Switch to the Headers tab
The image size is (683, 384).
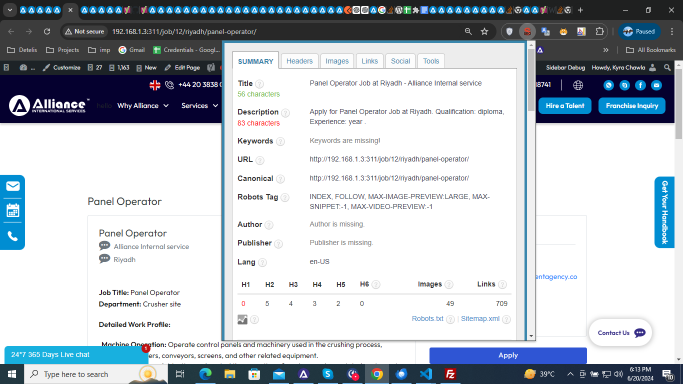point(299,61)
